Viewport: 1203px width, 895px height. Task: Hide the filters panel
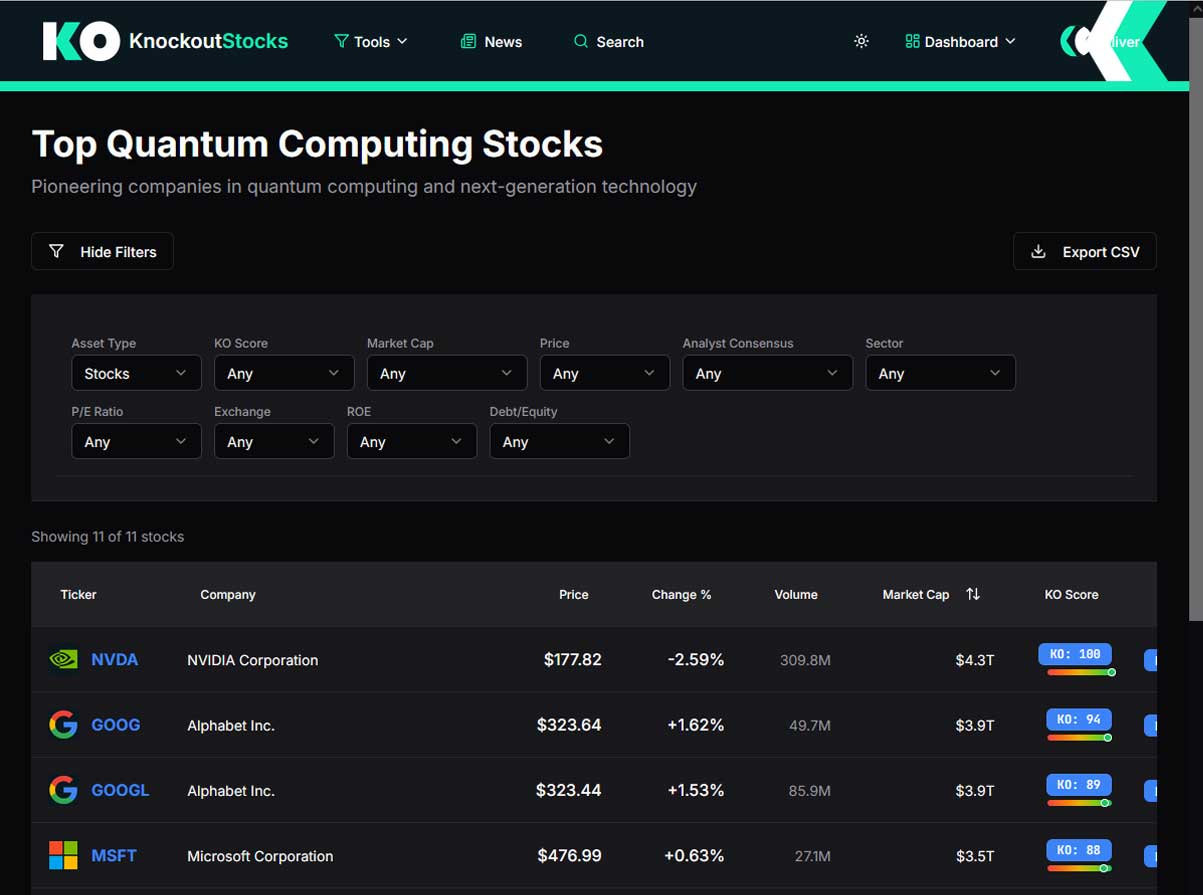(102, 251)
